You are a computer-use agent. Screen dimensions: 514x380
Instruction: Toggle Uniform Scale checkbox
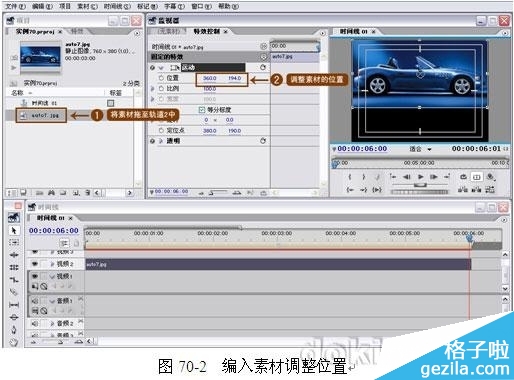(201, 110)
